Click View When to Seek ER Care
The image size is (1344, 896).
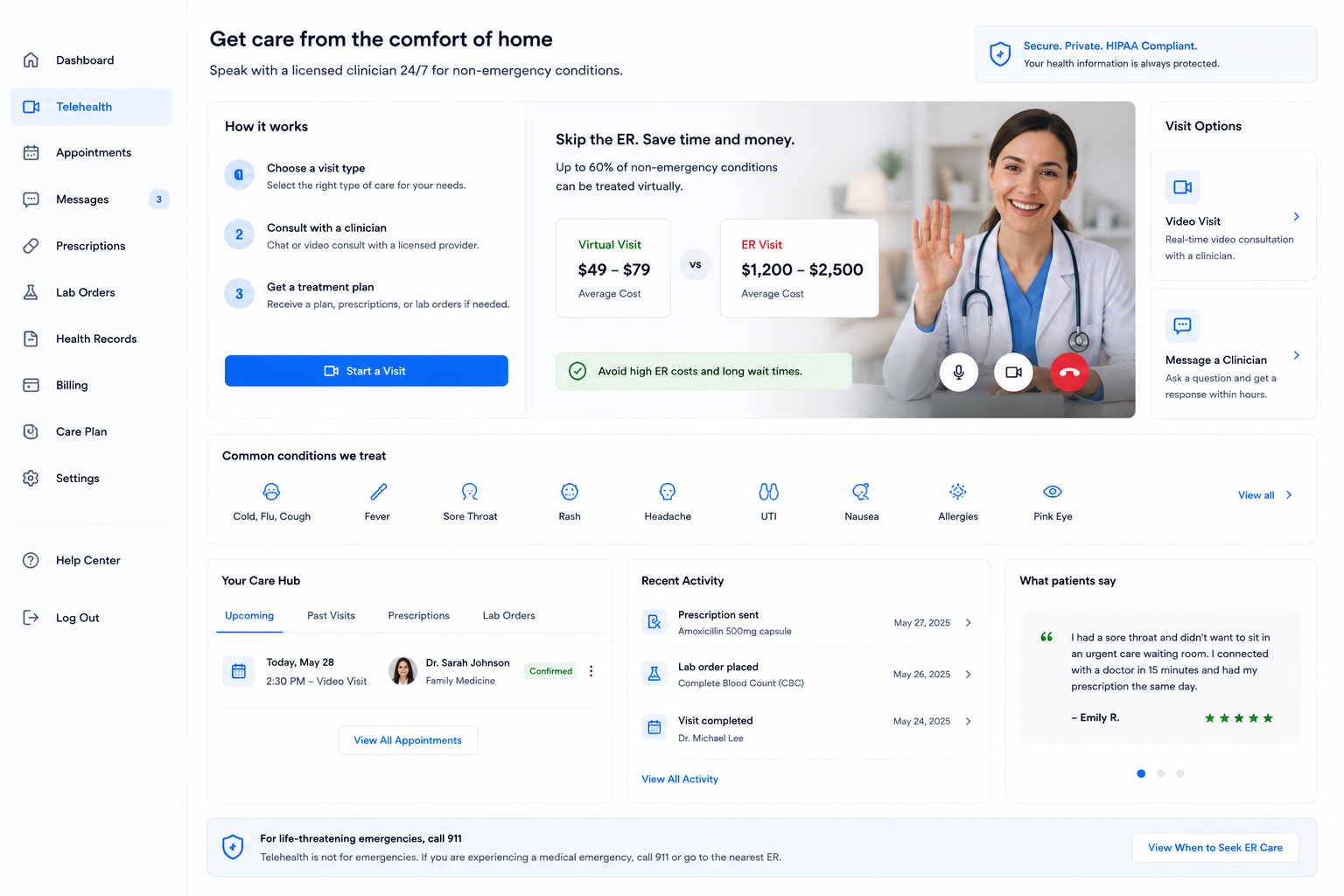coord(1215,848)
